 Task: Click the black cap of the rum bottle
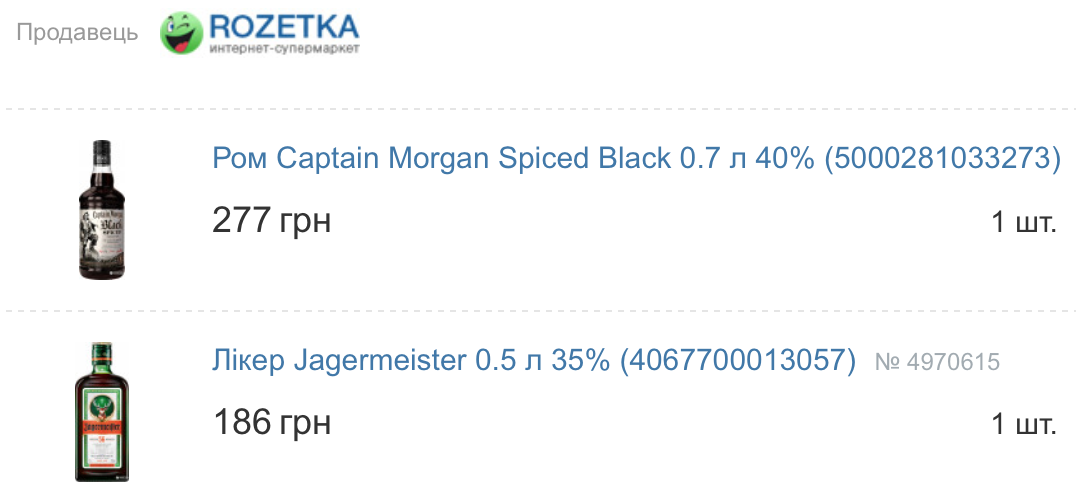[x=102, y=148]
